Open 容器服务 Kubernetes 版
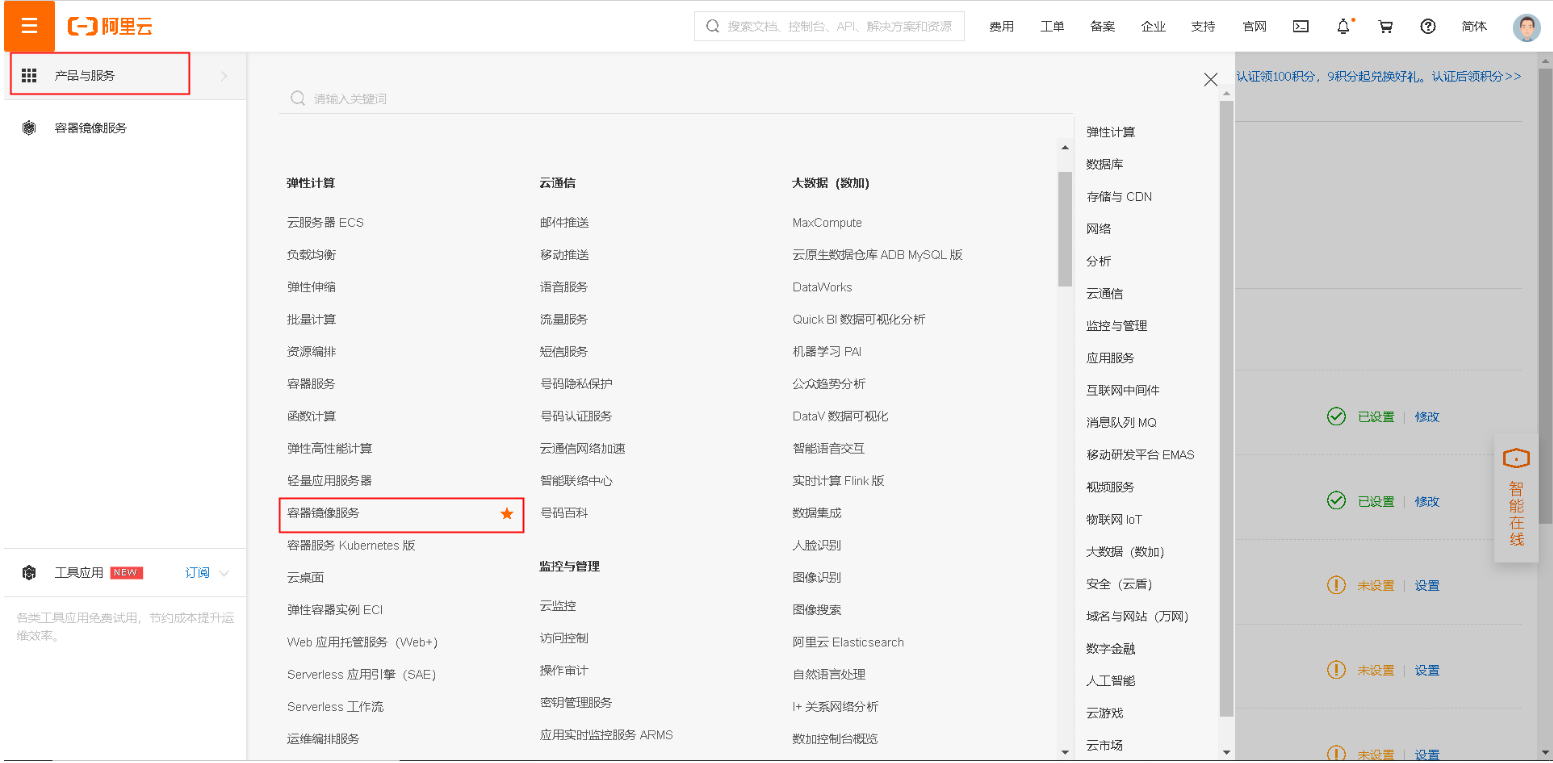This screenshot has height=763, width=1553. (x=351, y=545)
